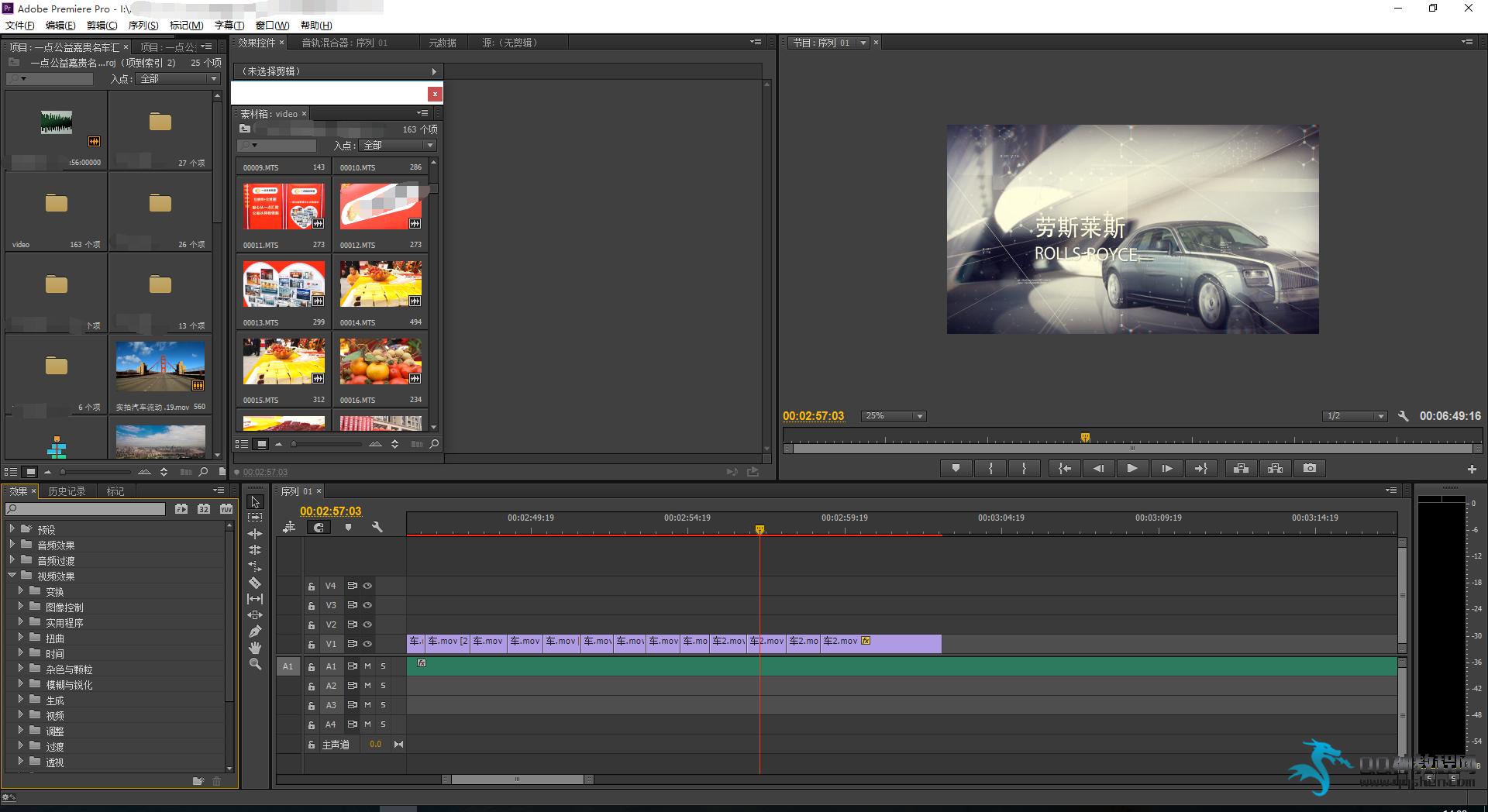Open the 25% zoom level dropdown
Viewport: 1488px width, 812px height.
[x=894, y=416]
